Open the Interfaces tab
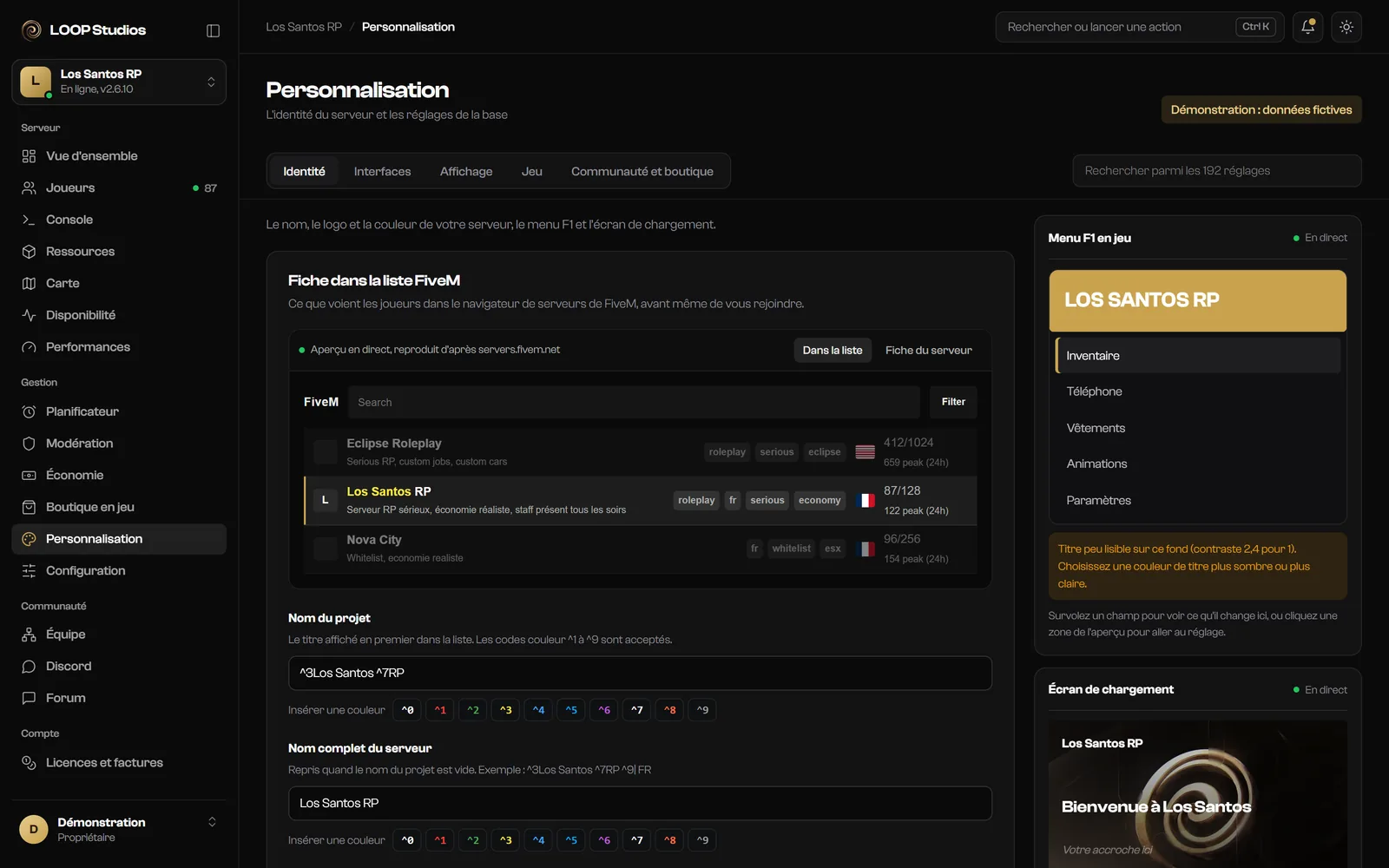Image resolution: width=1389 pixels, height=868 pixels. pos(382,171)
